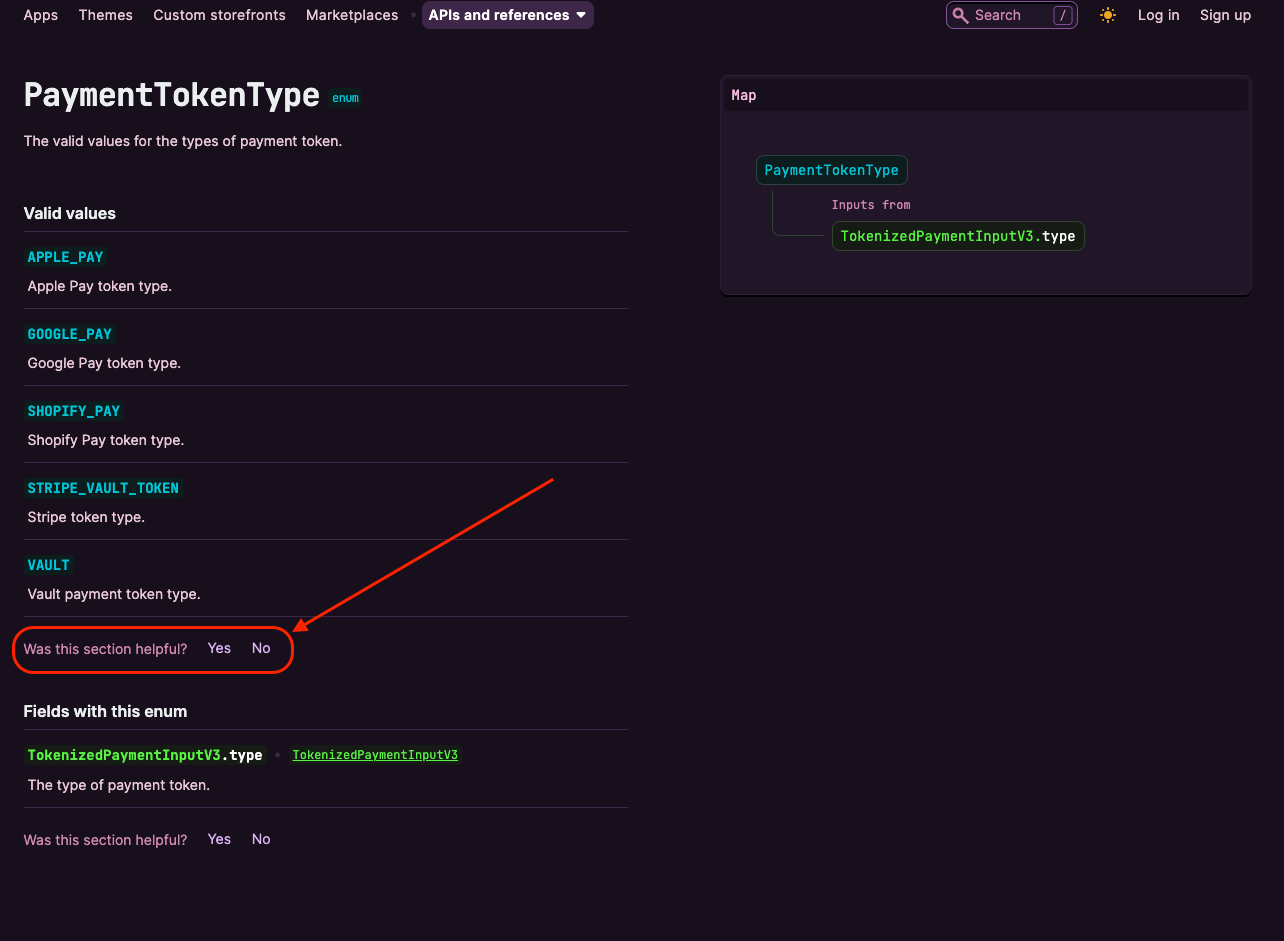The image size is (1284, 941).
Task: Click Yes in the circled feedback prompt
Action: [219, 648]
